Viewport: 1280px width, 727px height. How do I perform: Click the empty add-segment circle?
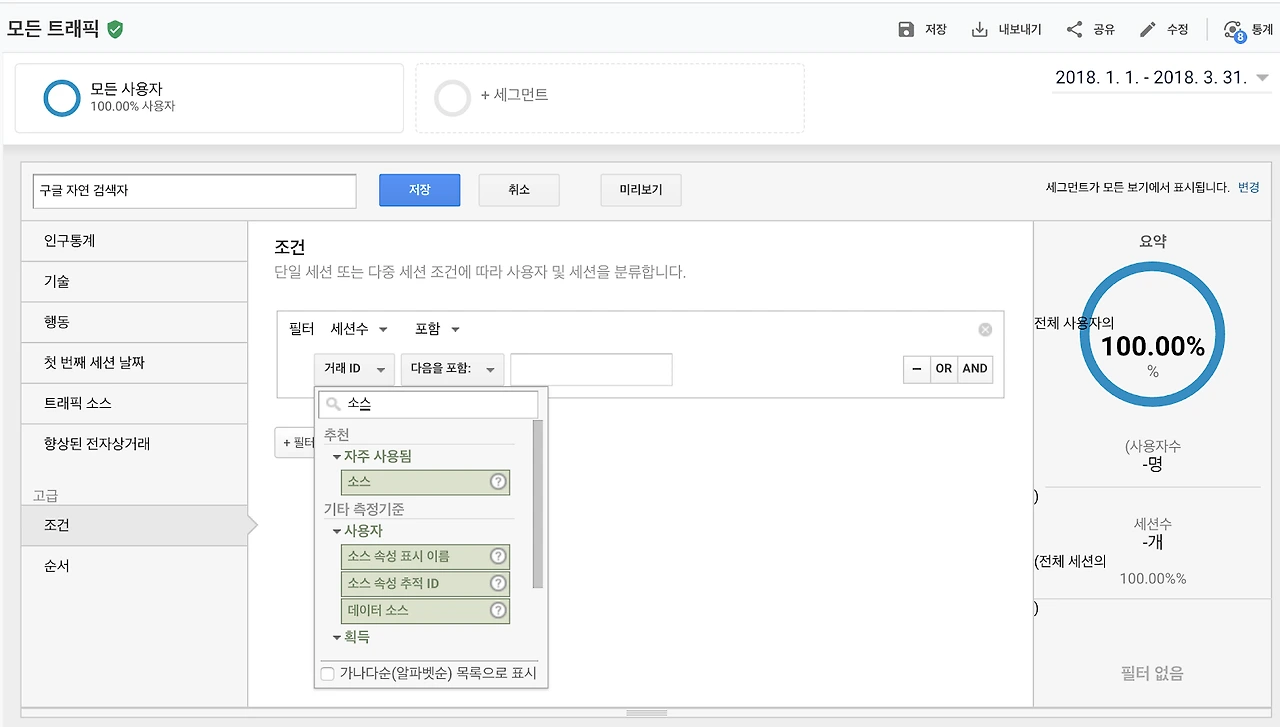click(x=452, y=97)
